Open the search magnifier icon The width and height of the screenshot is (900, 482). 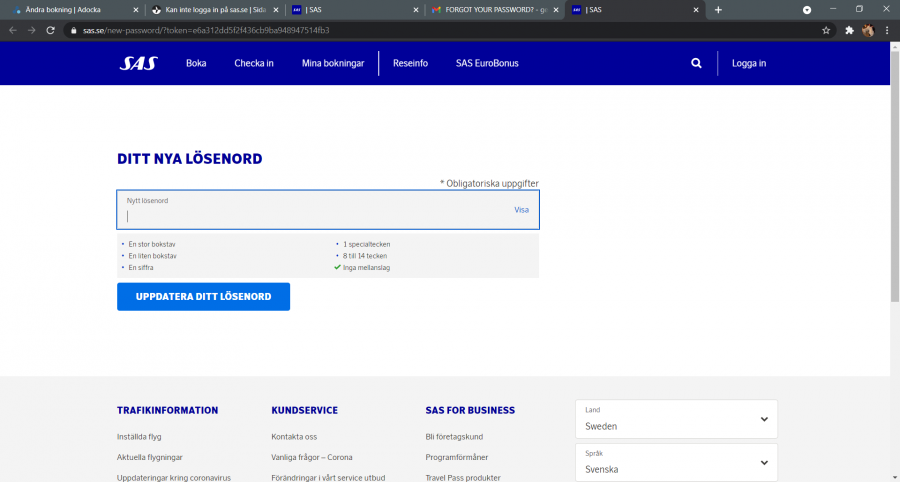click(x=696, y=63)
